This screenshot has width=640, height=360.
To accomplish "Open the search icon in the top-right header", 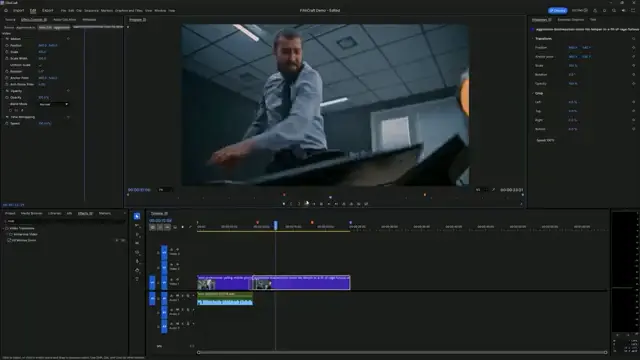I will pyautogui.click(x=614, y=11).
